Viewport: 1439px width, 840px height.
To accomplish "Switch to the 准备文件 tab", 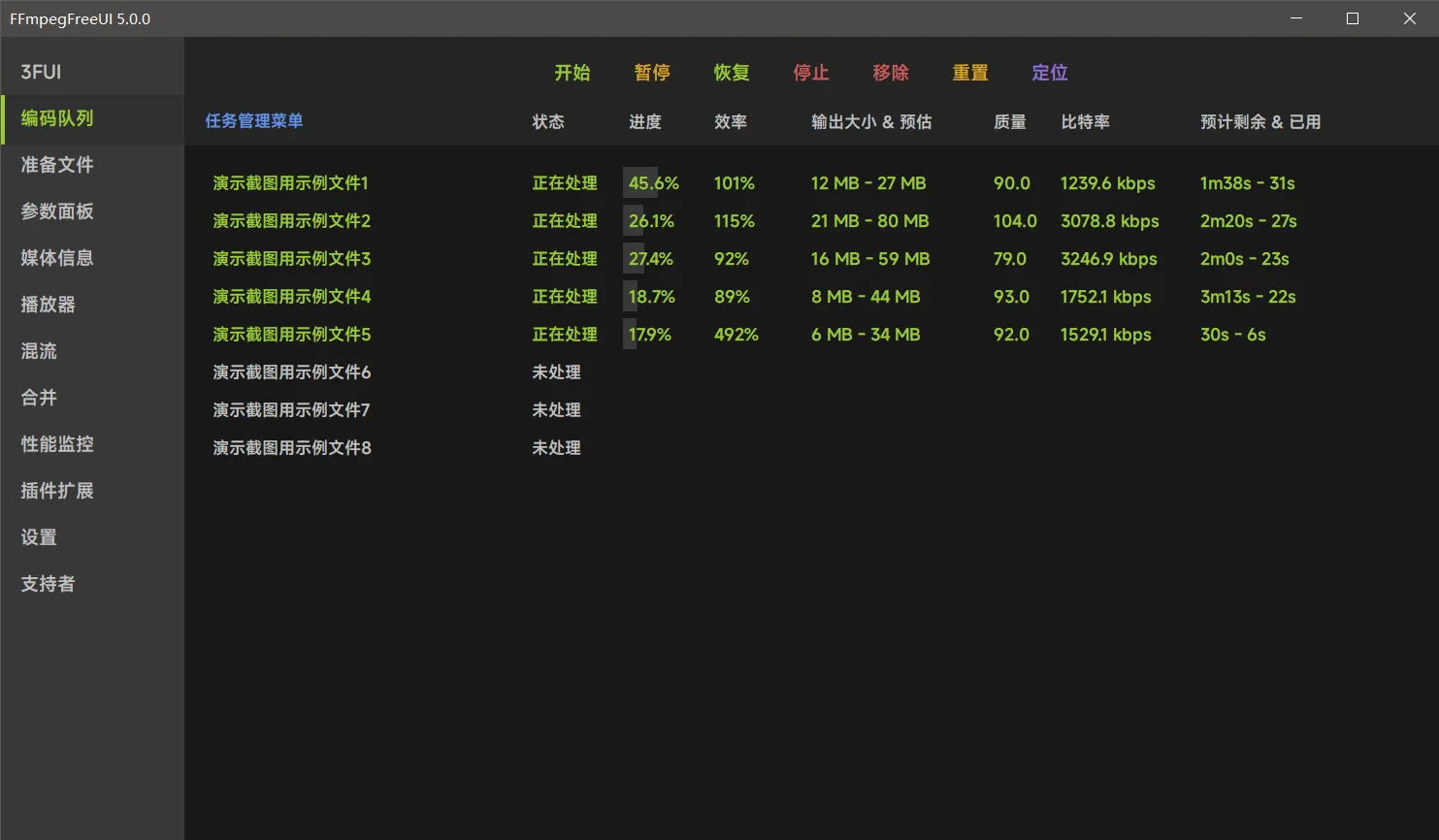I will pos(57,165).
